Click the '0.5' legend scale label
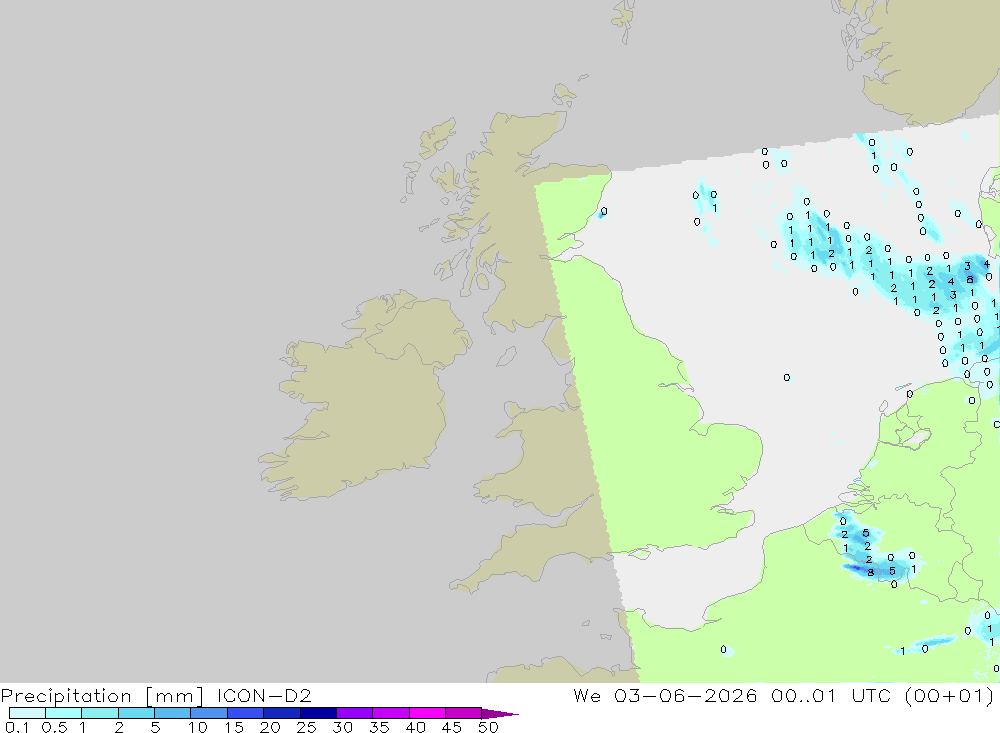Screen dimensions: 1000x733 pos(54,727)
